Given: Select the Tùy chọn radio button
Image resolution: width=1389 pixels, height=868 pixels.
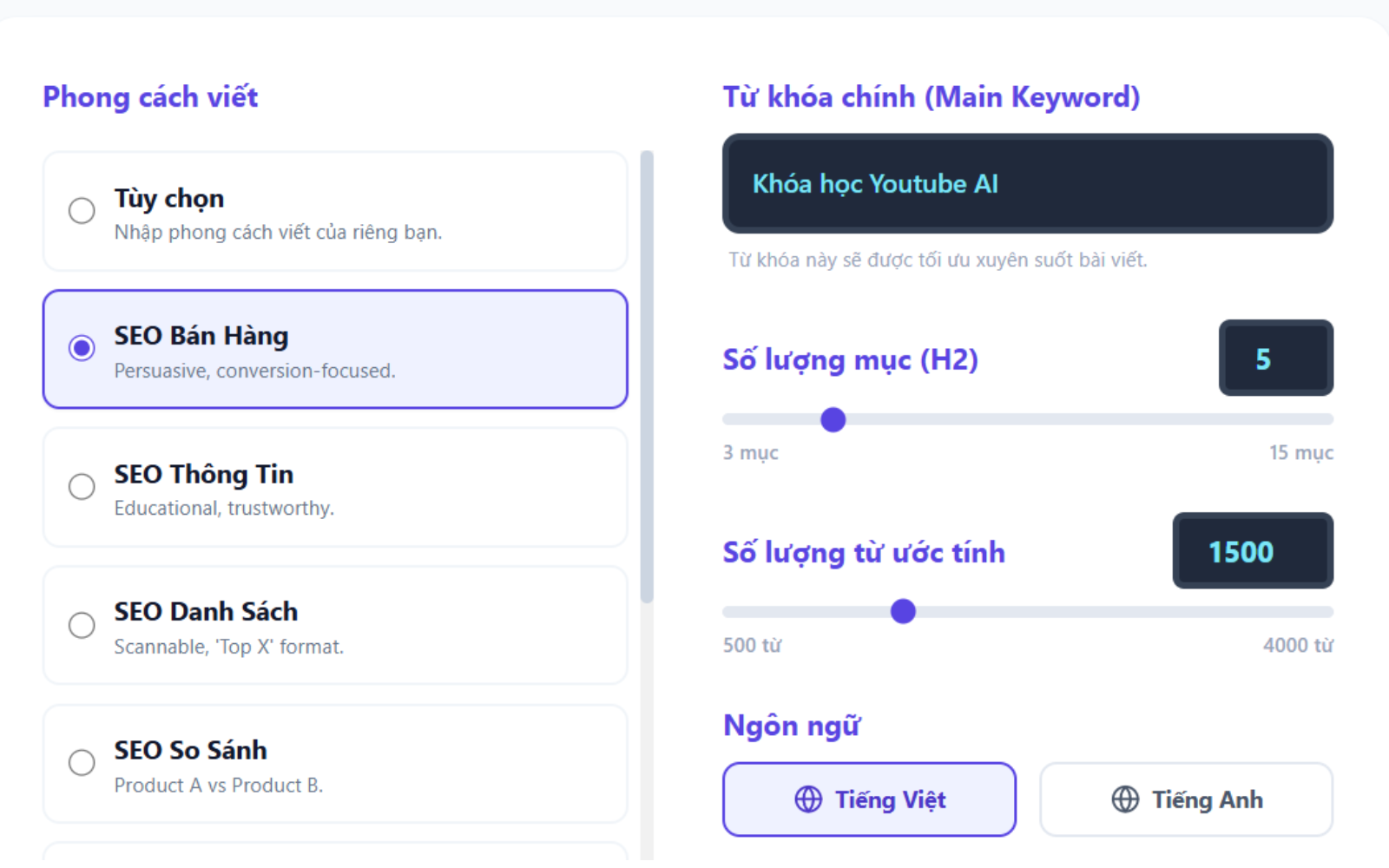Looking at the screenshot, I should (x=82, y=210).
